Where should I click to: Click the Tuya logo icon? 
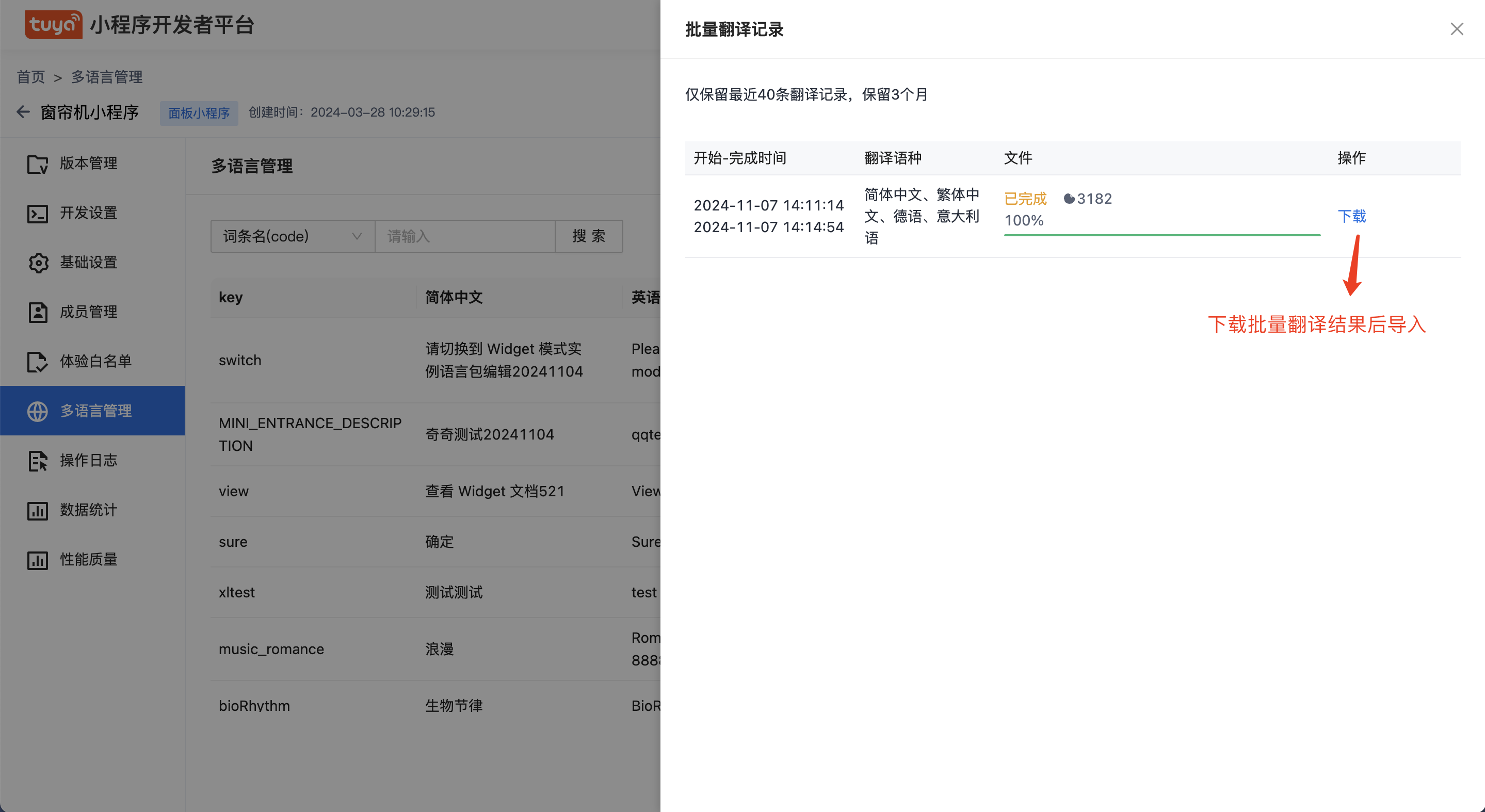click(x=53, y=25)
